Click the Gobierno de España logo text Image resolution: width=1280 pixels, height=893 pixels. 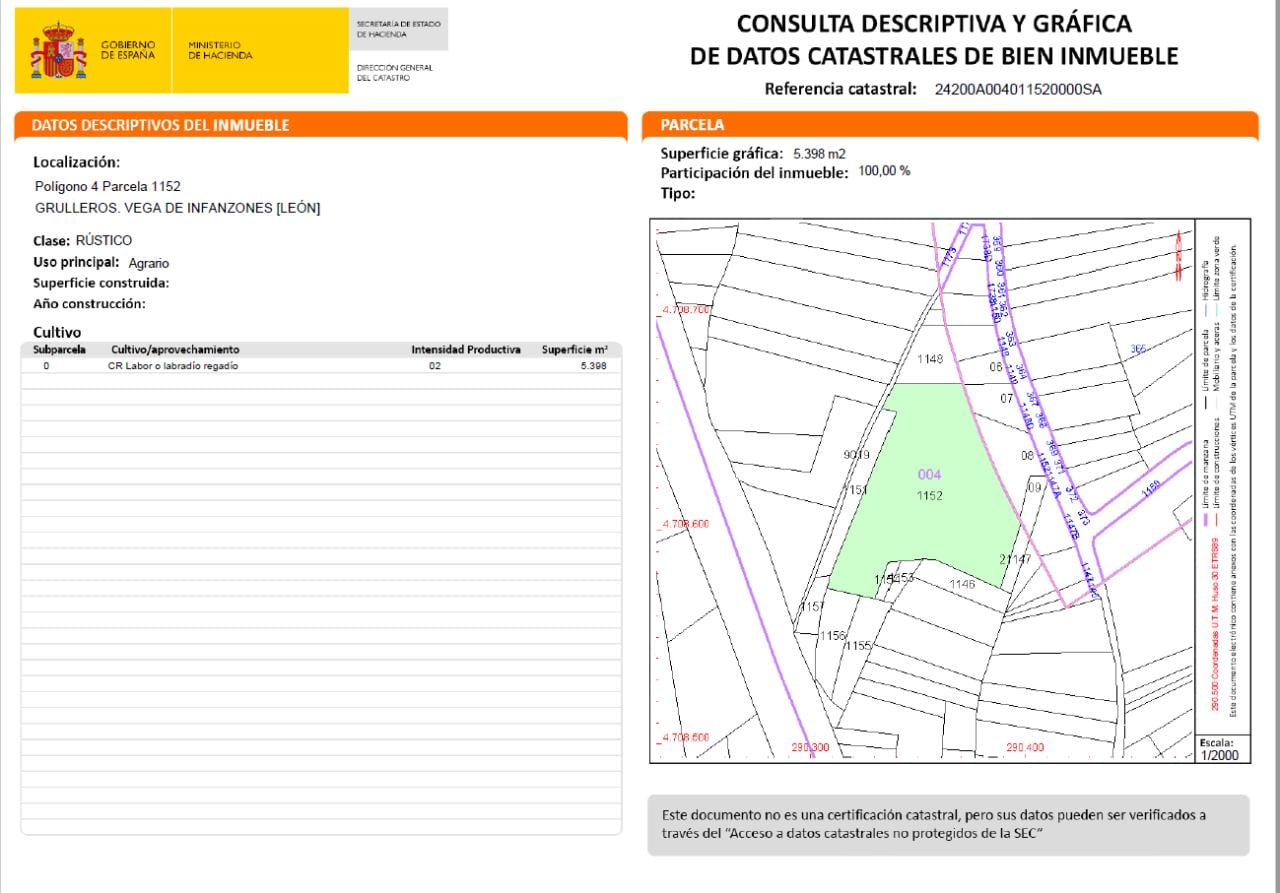point(128,50)
